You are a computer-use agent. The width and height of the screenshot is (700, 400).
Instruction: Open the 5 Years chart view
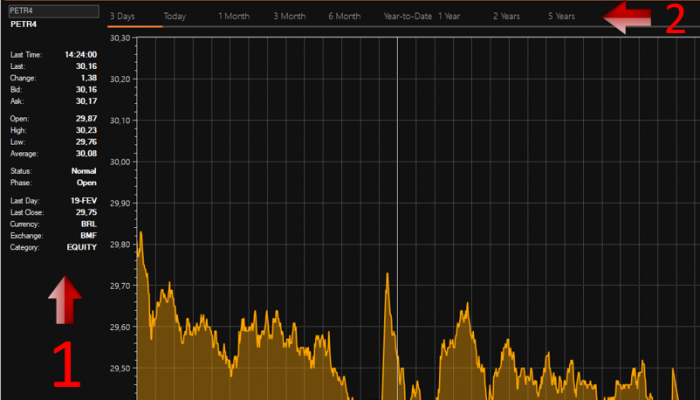coord(561,17)
